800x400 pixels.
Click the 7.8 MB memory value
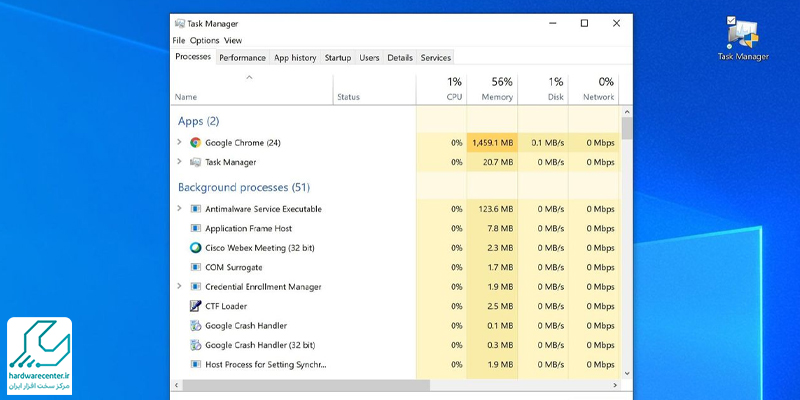(500, 229)
